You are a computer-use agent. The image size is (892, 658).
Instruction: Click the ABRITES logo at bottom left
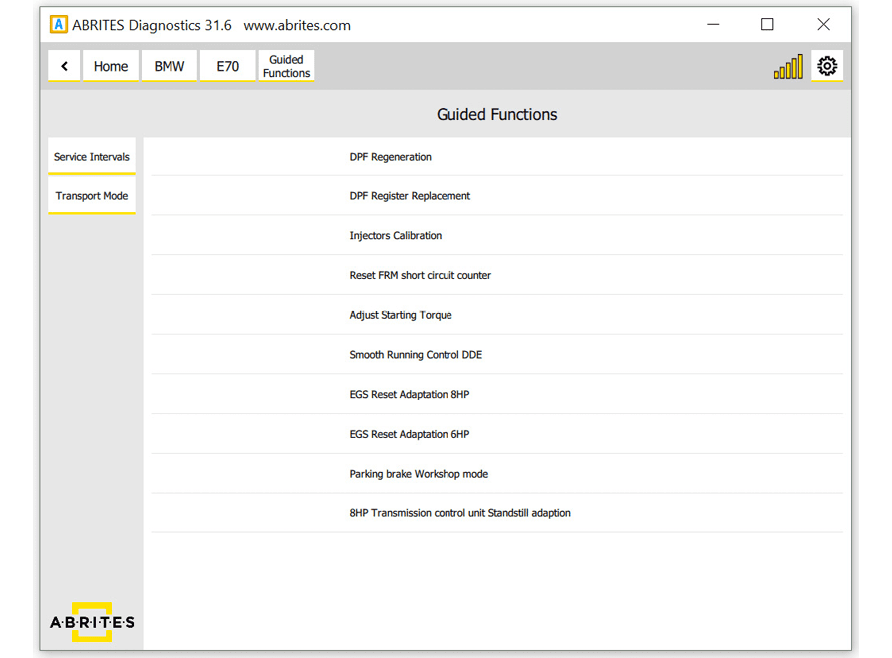(x=92, y=622)
